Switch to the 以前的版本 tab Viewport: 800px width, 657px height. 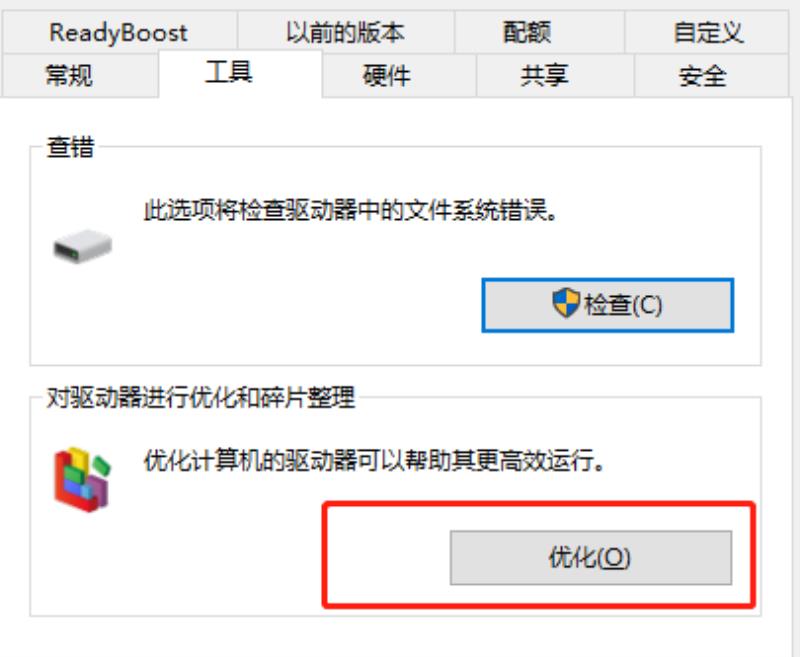coord(345,32)
